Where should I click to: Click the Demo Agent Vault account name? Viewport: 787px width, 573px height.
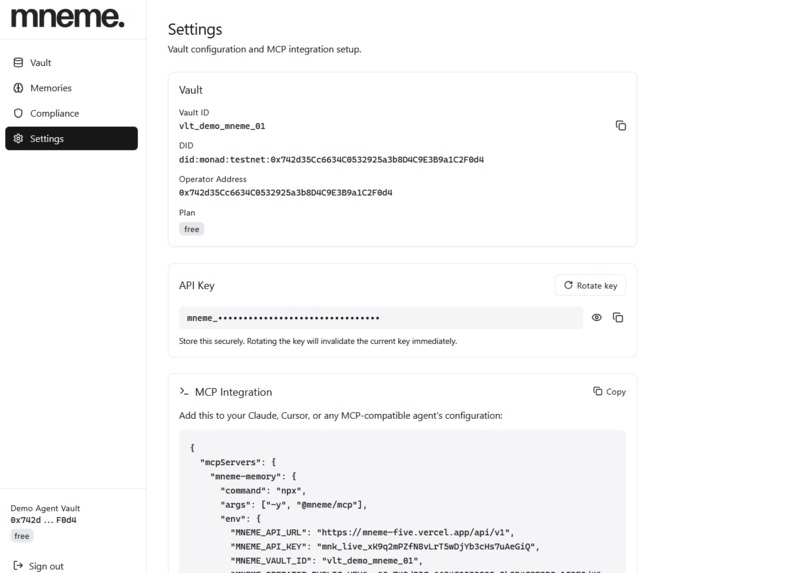pos(45,508)
